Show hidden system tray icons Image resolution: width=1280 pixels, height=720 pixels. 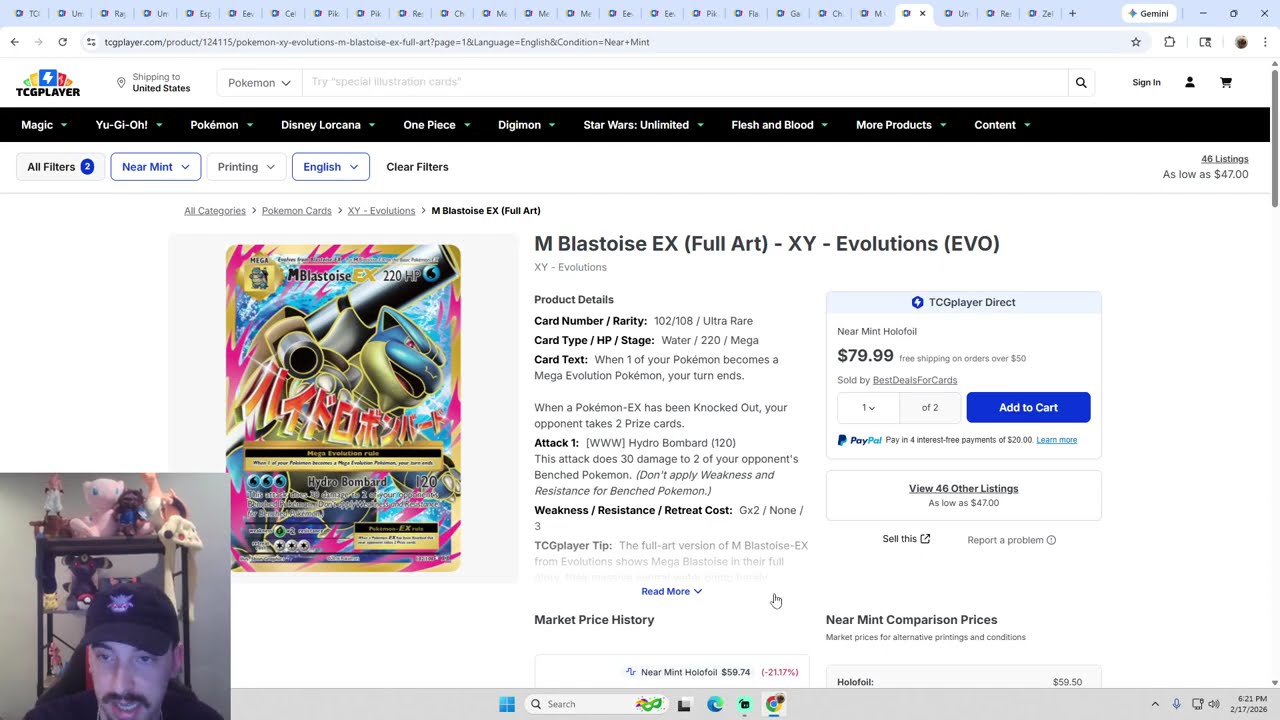click(1155, 704)
